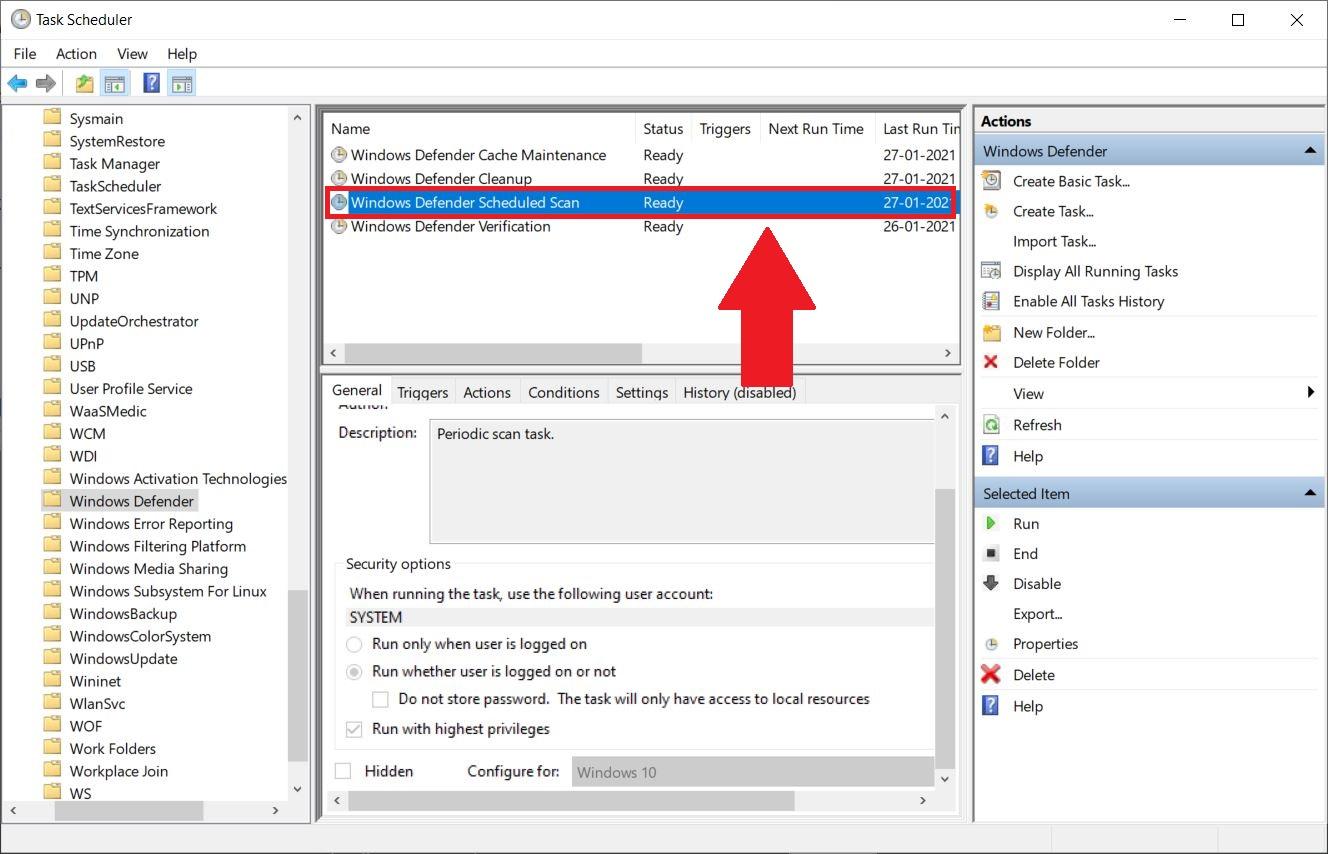Image resolution: width=1328 pixels, height=854 pixels.
Task: Click the Back arrow toolbar icon
Action: coord(17,84)
